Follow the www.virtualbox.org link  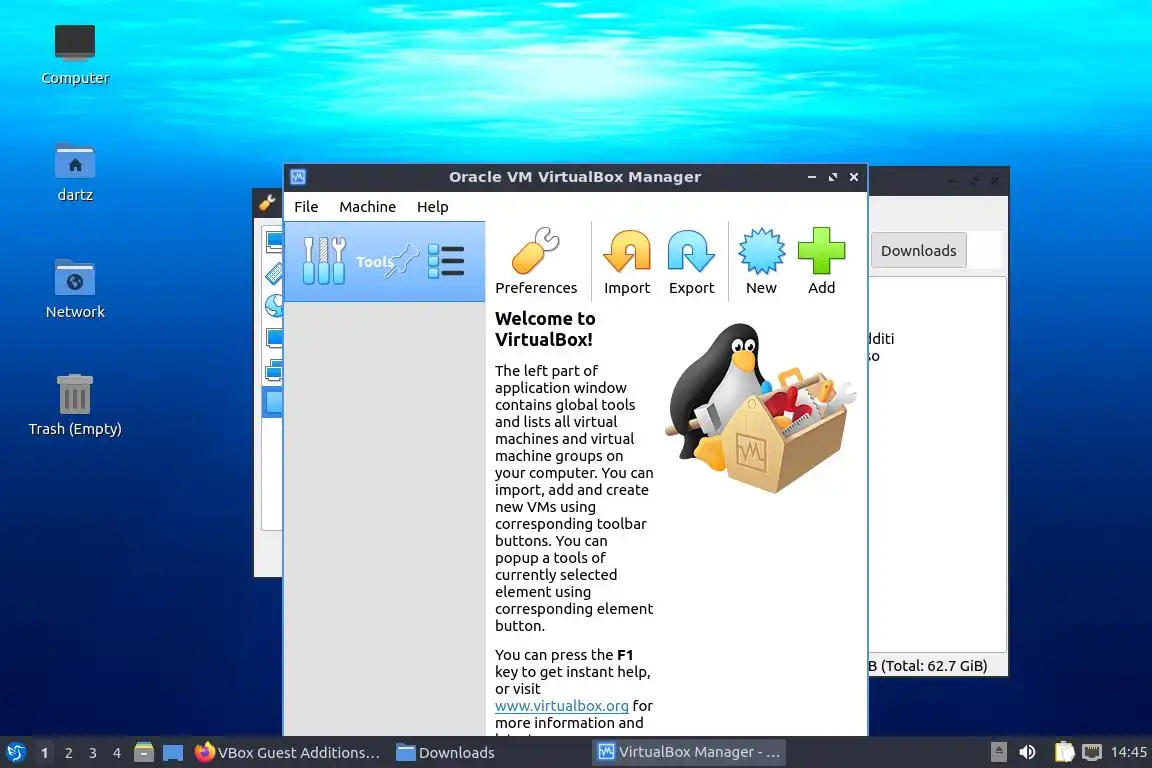pos(561,706)
